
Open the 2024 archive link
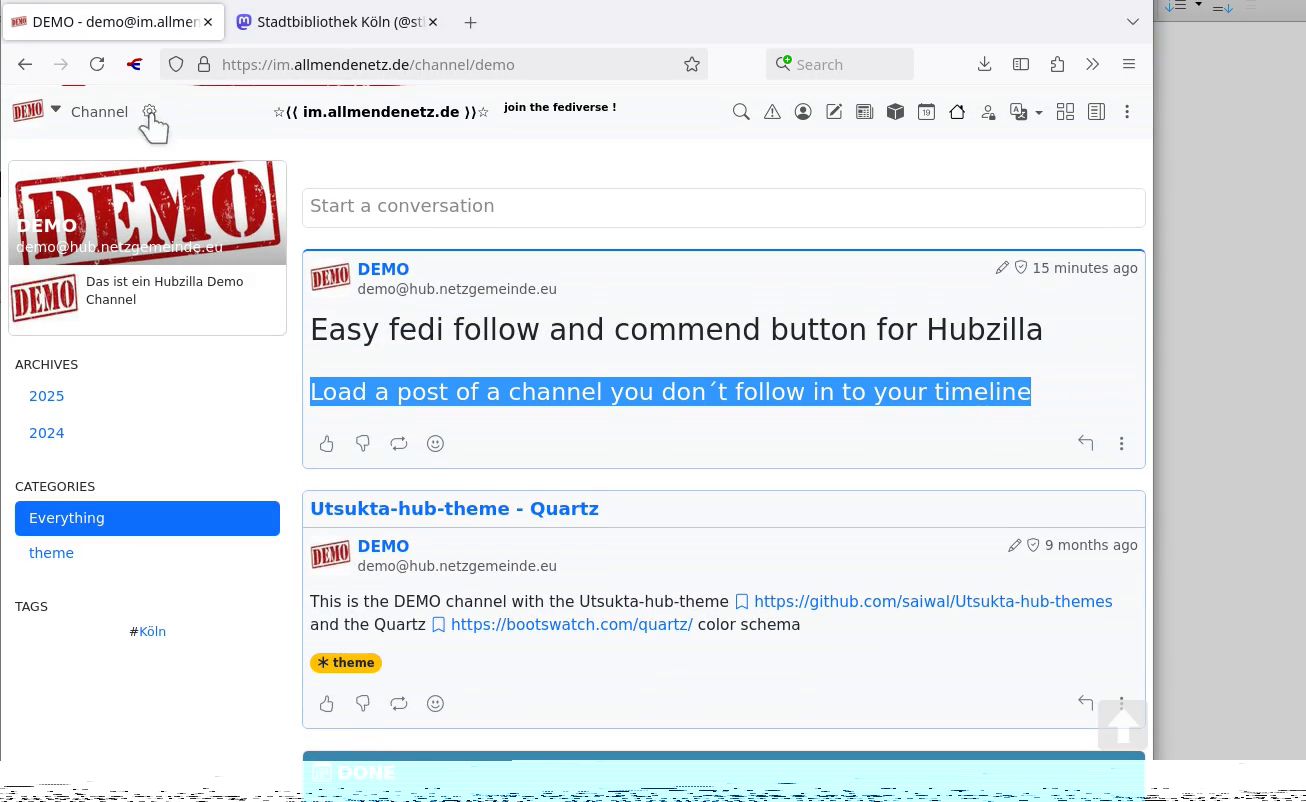[47, 433]
